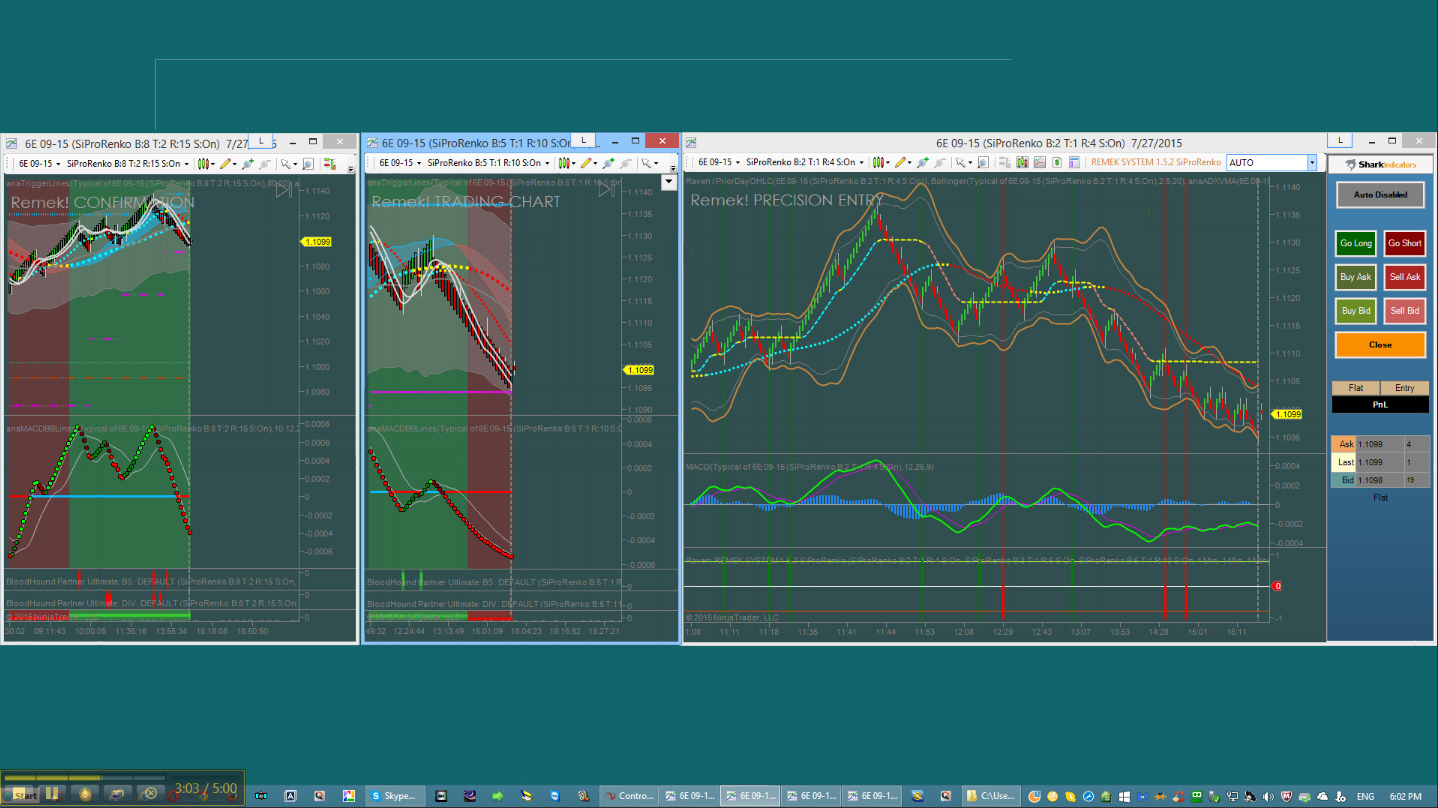Toggle the Auto Disabled button

(1380, 194)
